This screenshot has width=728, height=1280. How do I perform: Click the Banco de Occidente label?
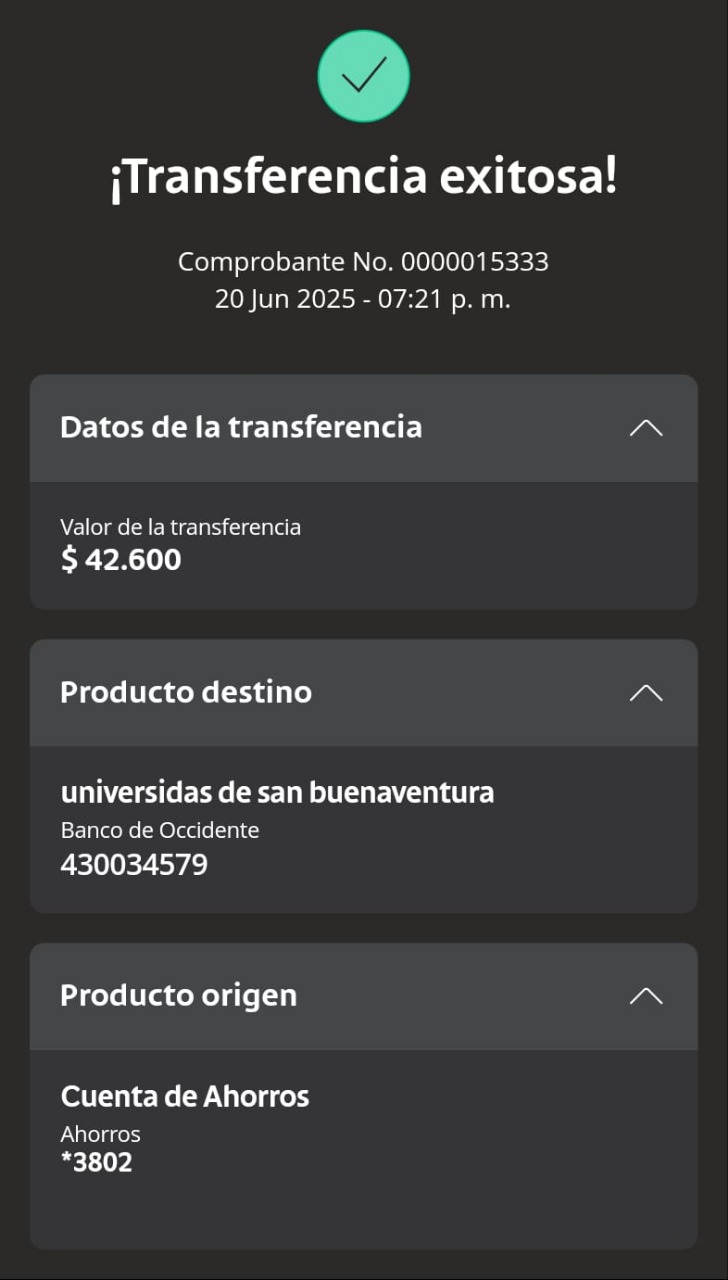click(160, 830)
